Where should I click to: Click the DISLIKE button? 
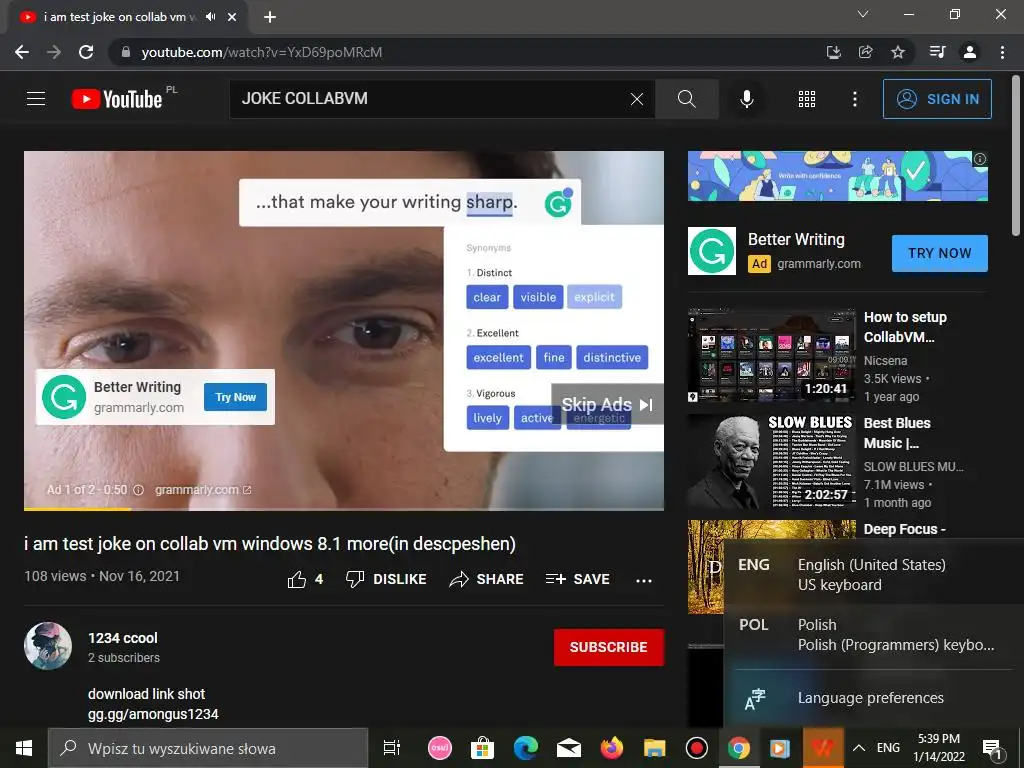click(386, 579)
